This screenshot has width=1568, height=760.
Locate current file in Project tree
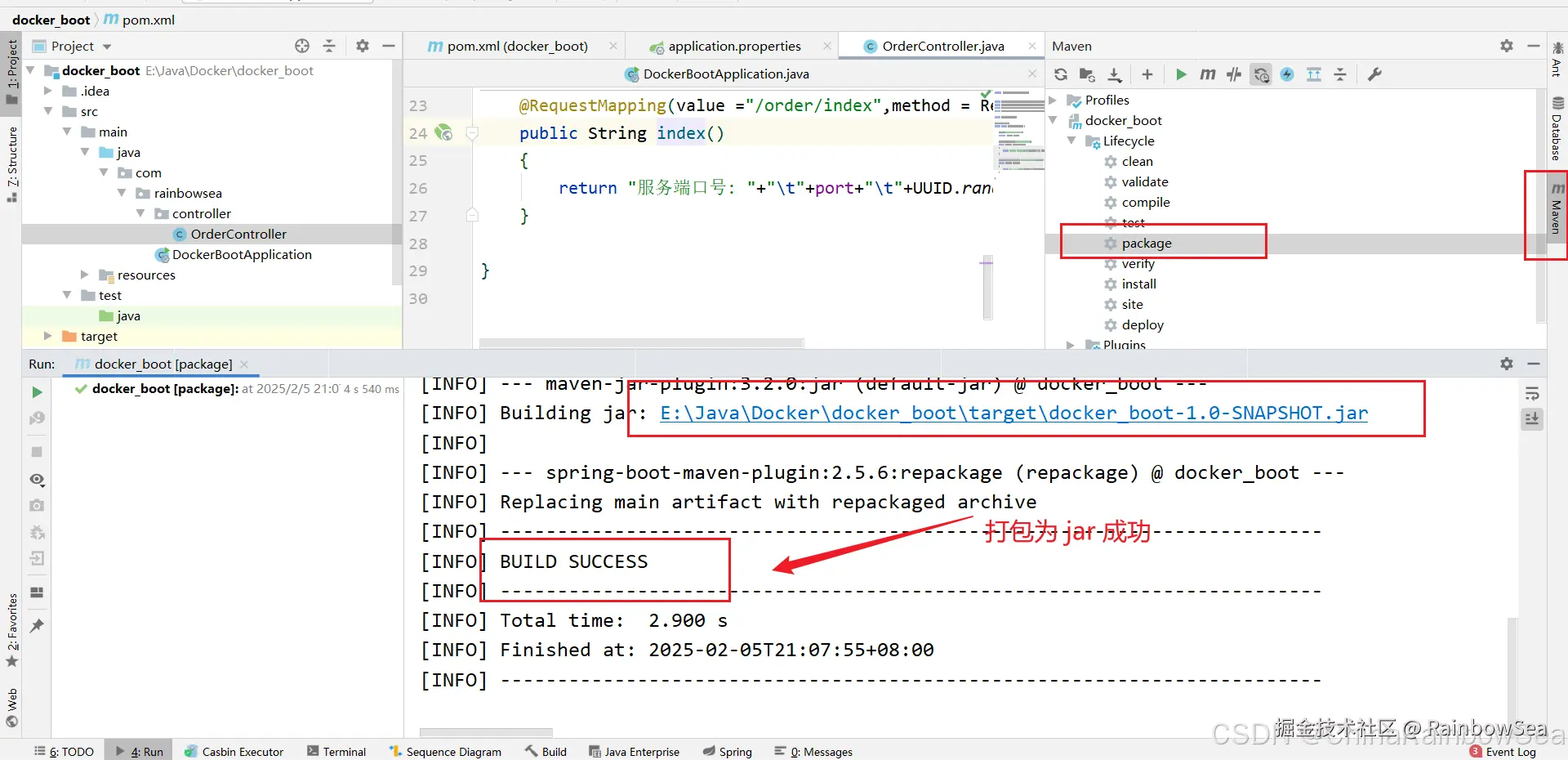[302, 46]
